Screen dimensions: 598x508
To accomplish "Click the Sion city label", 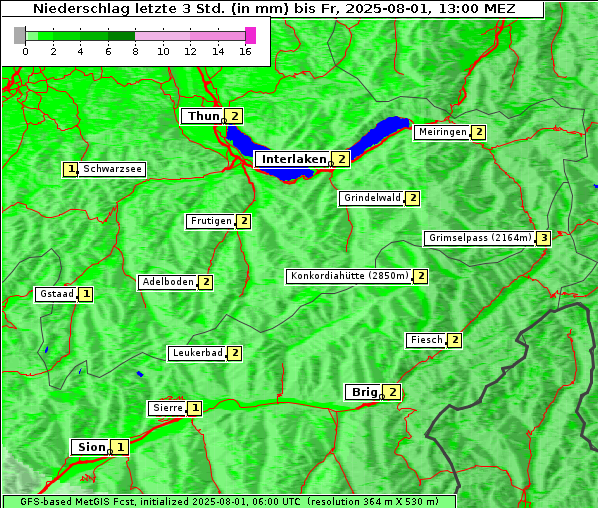I will click(91, 447).
